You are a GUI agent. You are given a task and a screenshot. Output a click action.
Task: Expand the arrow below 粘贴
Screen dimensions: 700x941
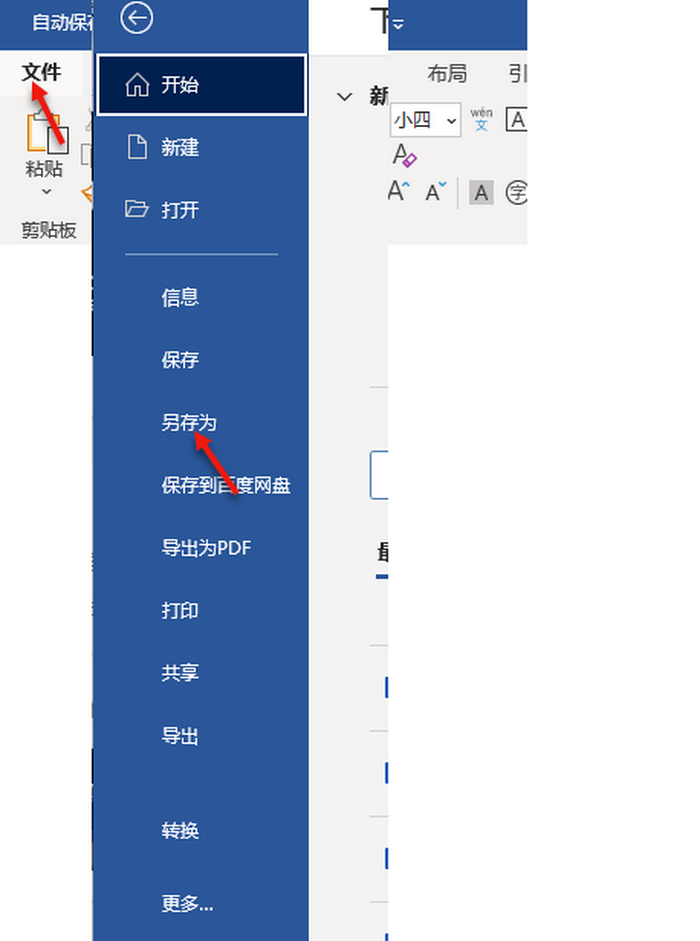[46, 192]
